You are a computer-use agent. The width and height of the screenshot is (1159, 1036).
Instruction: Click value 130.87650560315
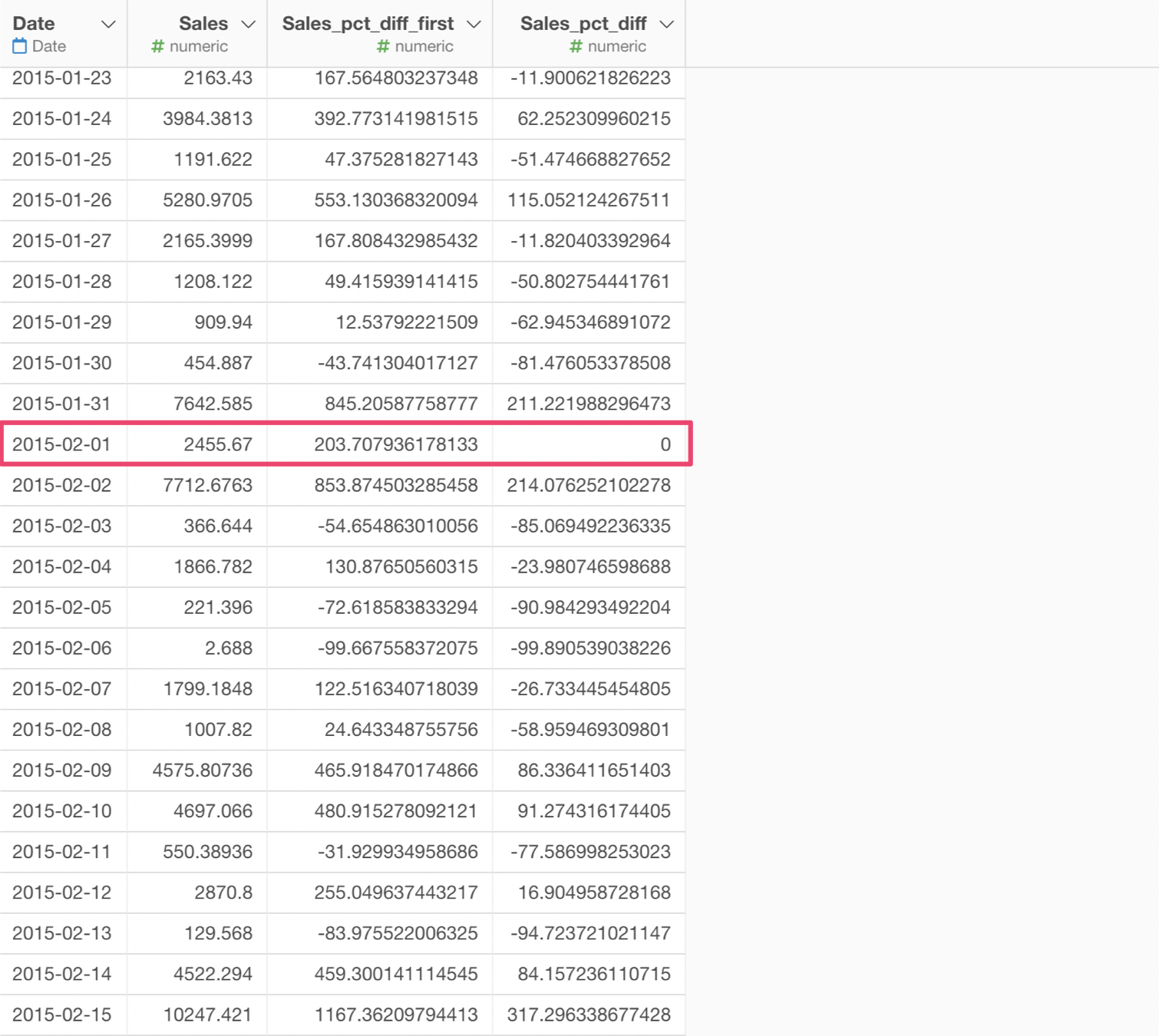pyautogui.click(x=401, y=566)
